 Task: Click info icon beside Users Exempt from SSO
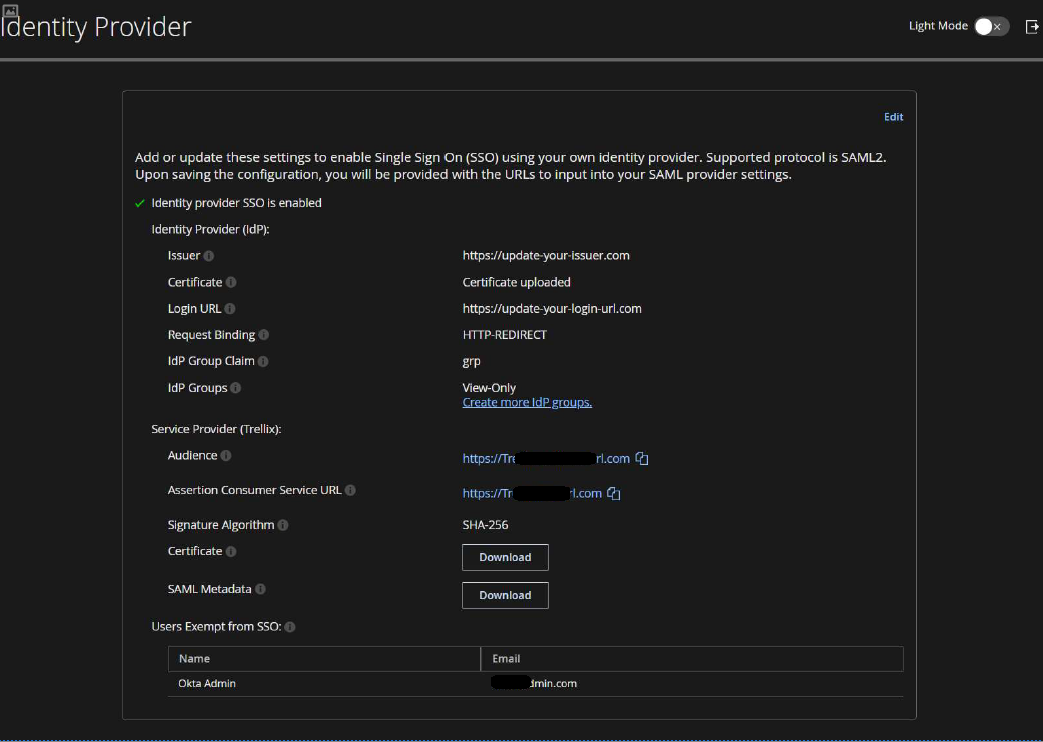pyautogui.click(x=289, y=627)
